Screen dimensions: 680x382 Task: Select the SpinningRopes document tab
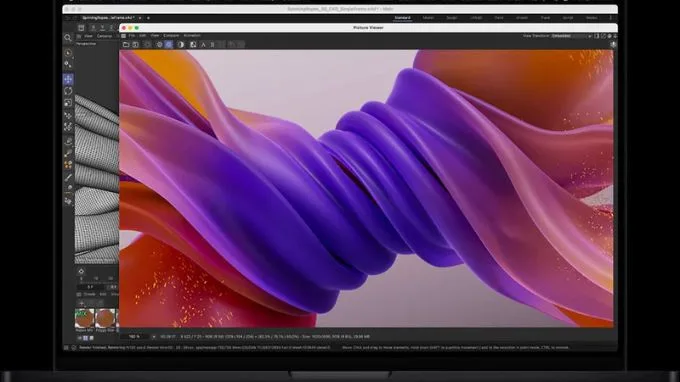coord(108,18)
